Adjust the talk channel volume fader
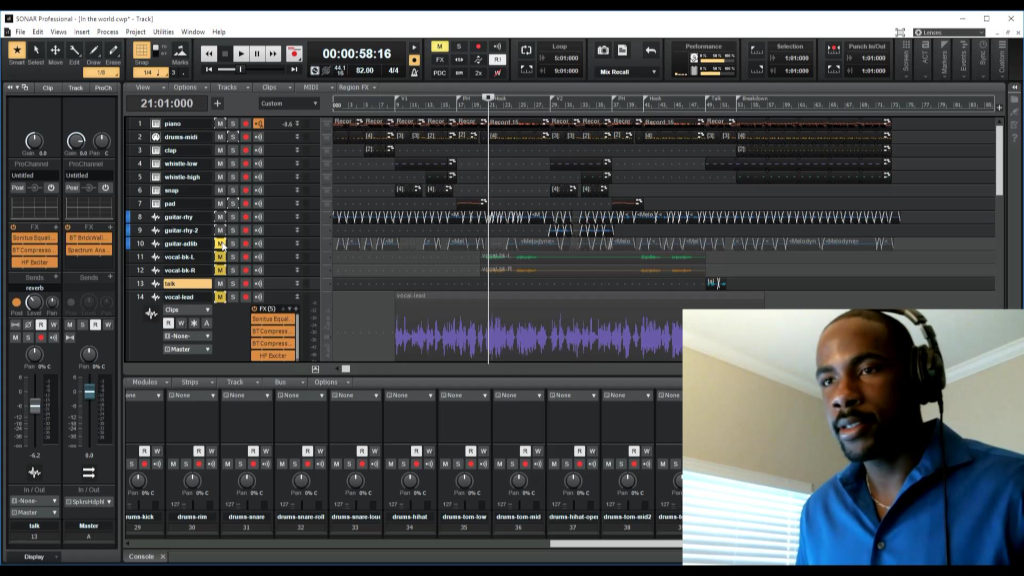 [x=35, y=406]
